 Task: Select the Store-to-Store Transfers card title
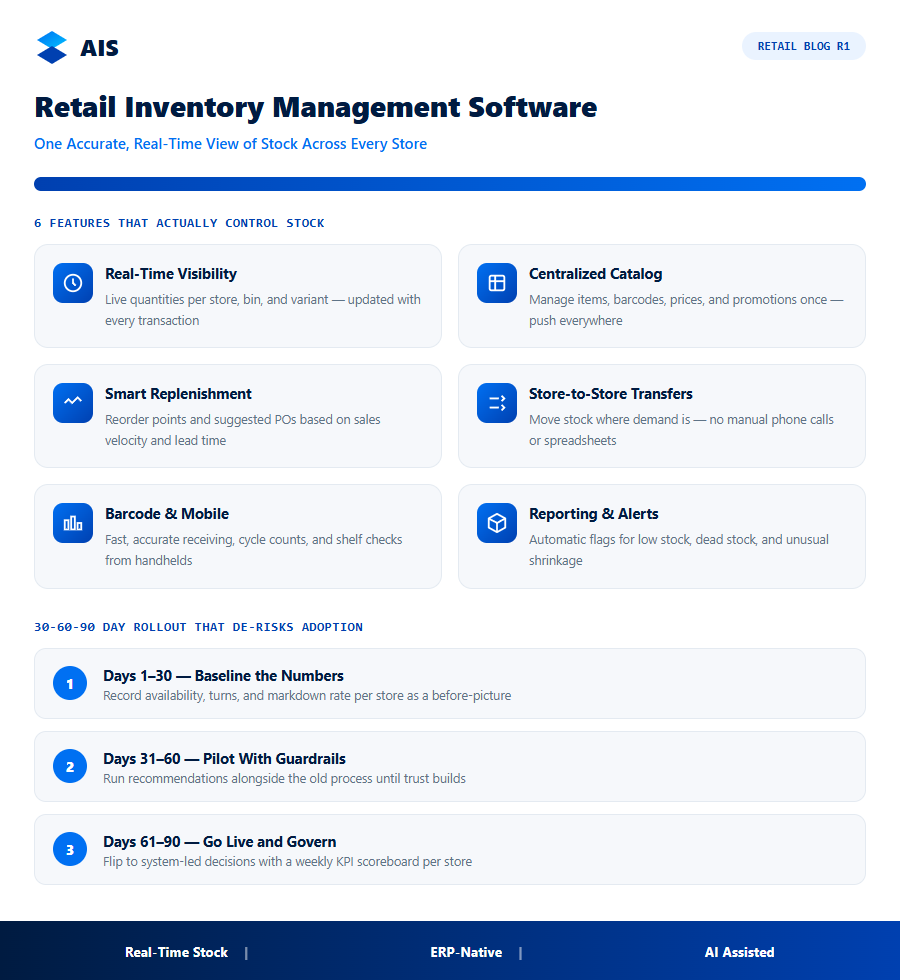611,394
